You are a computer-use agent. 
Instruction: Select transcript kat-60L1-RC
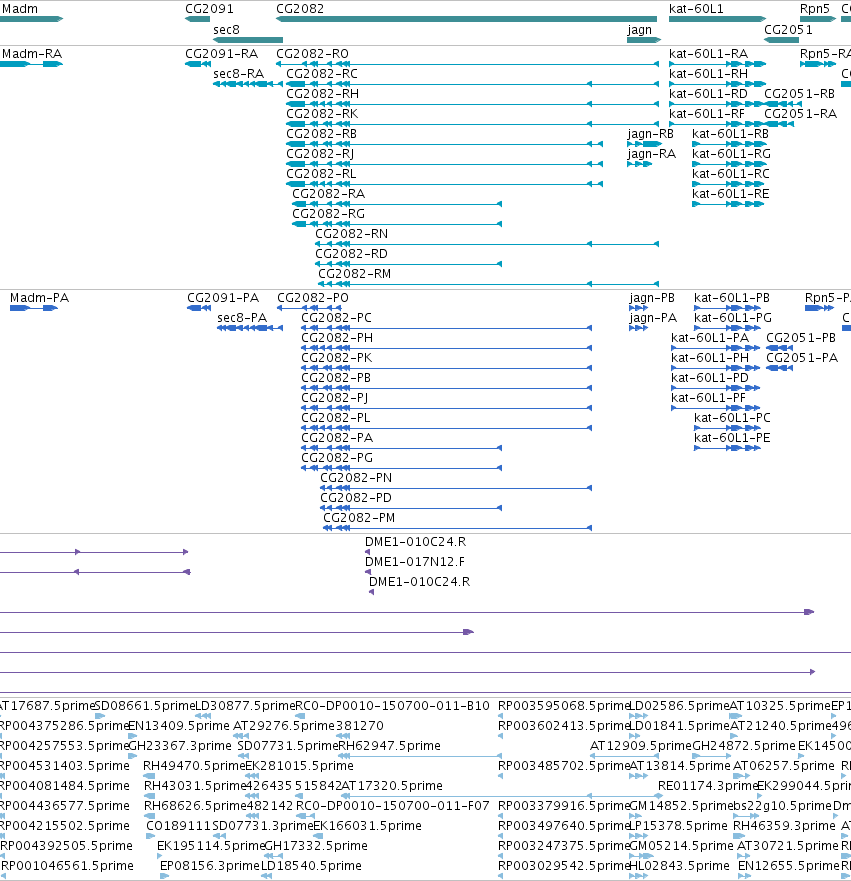[731, 174]
